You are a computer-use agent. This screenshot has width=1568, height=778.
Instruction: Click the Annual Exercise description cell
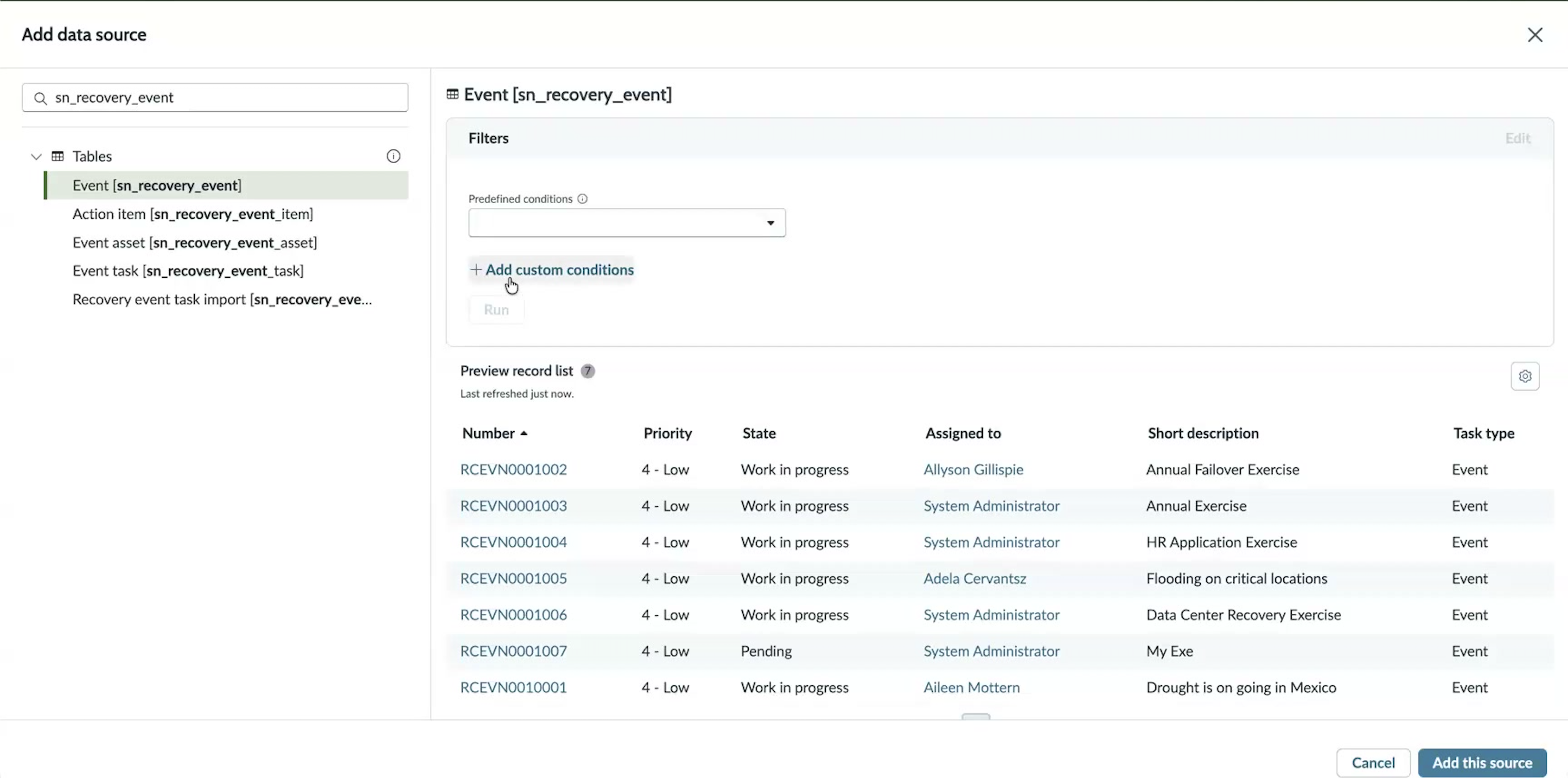[1196, 506]
